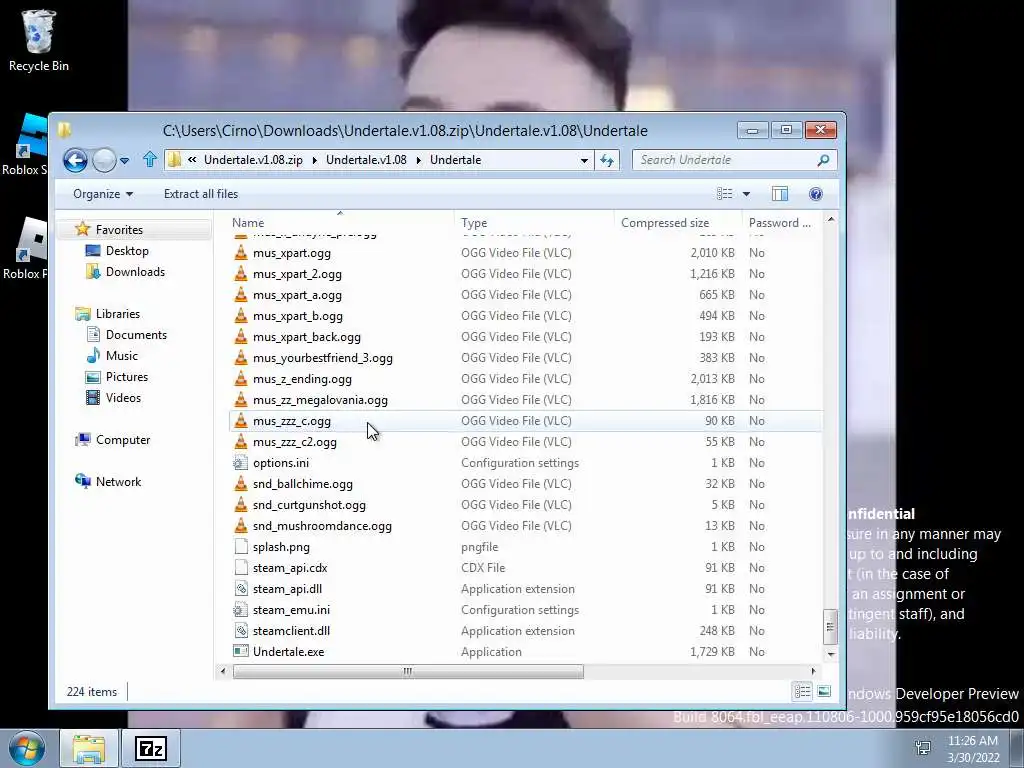Open the Organize menu

click(103, 194)
